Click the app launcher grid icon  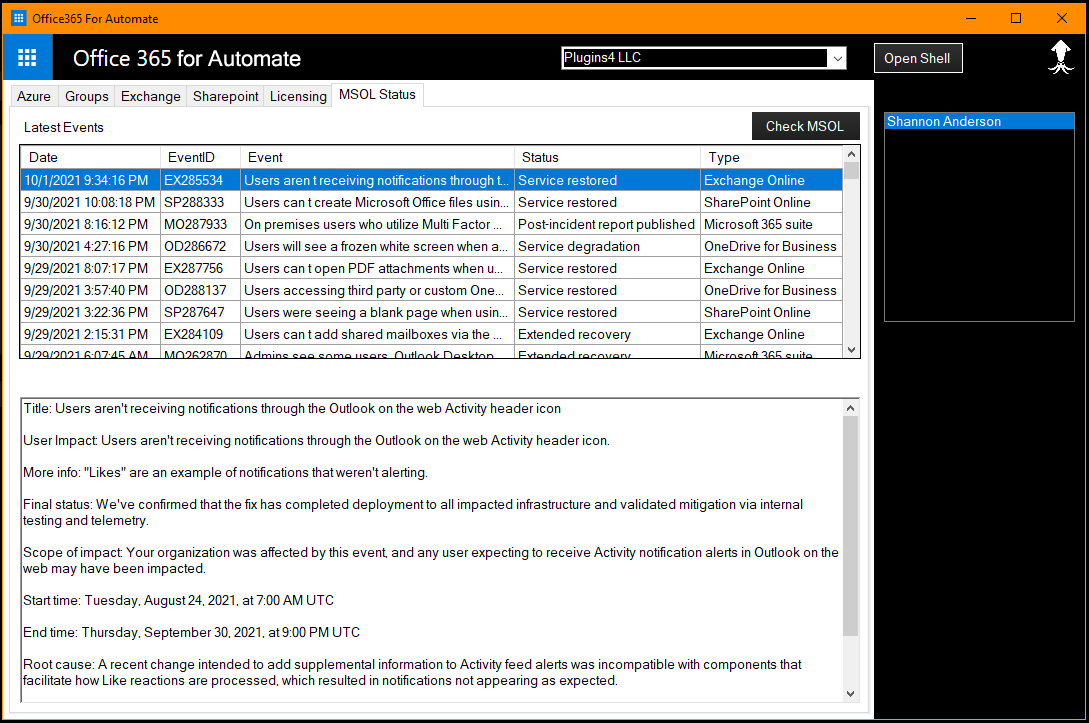tap(27, 58)
